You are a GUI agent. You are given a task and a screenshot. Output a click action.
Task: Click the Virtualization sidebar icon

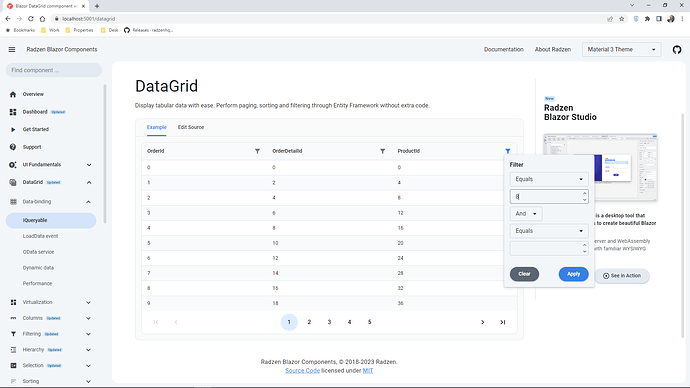click(x=13, y=302)
